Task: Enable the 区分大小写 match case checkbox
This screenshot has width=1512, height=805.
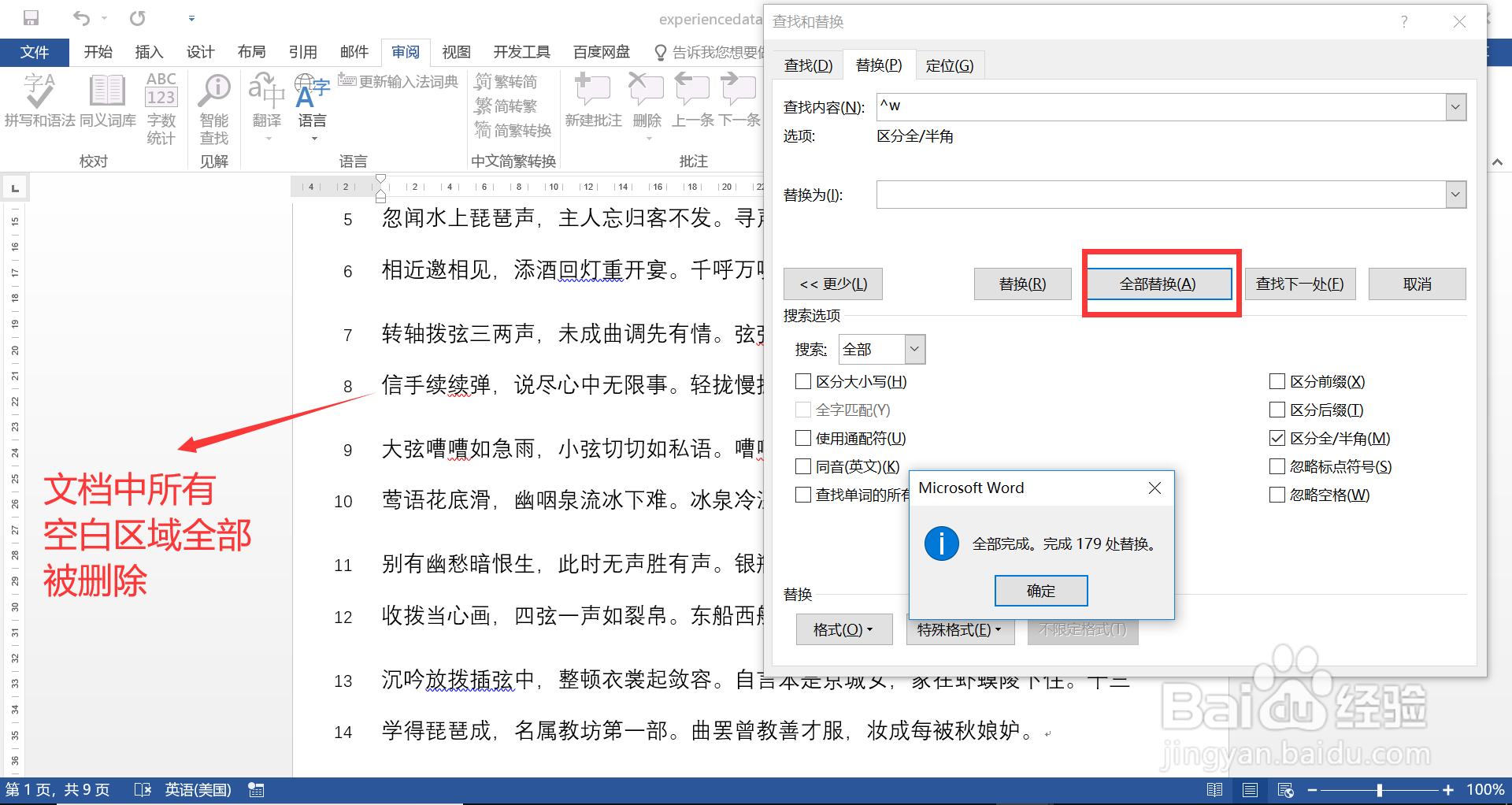Action: [803, 381]
